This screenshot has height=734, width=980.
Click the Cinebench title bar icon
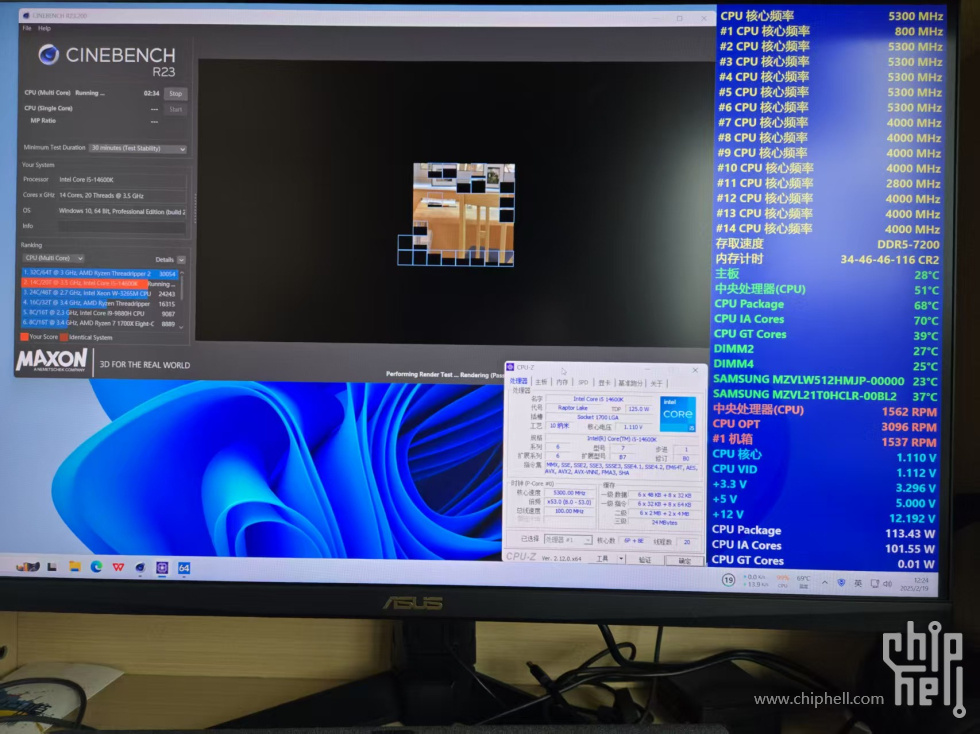click(26, 15)
